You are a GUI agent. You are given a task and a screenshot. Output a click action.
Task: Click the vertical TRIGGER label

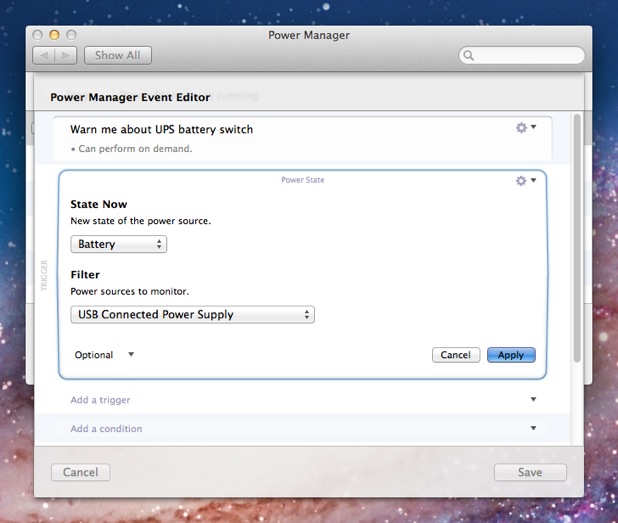point(44,275)
